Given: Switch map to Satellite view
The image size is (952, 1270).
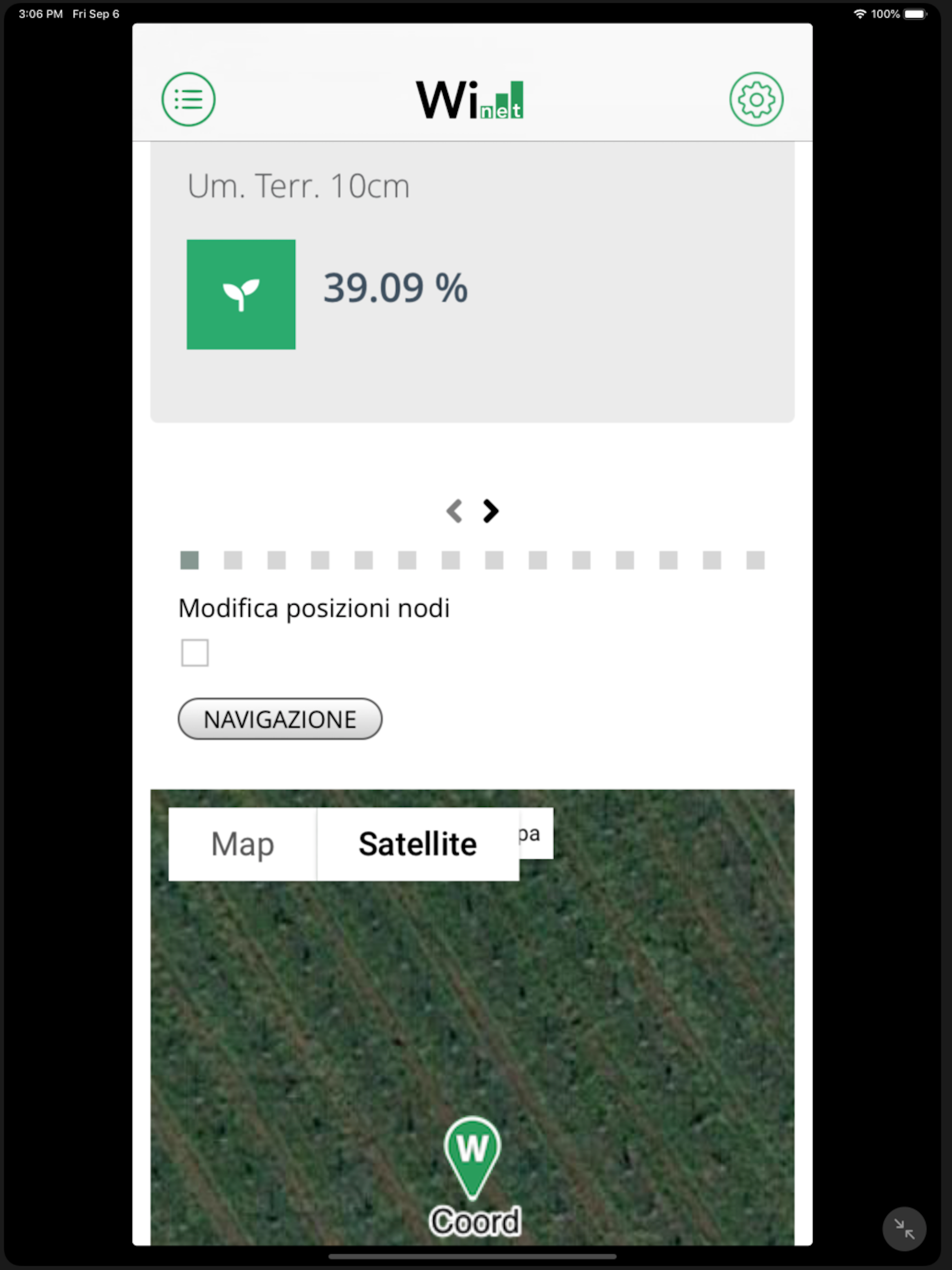Looking at the screenshot, I should pyautogui.click(x=418, y=844).
